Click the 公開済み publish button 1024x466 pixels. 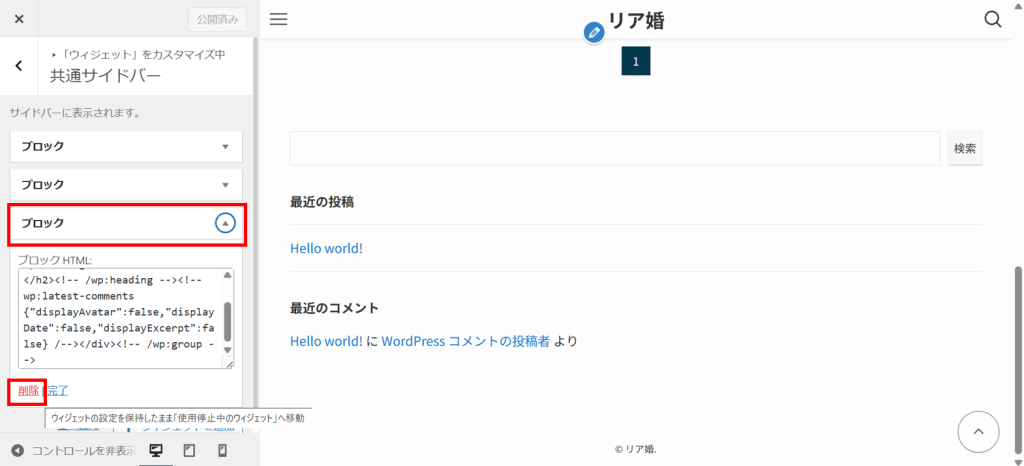pos(217,19)
